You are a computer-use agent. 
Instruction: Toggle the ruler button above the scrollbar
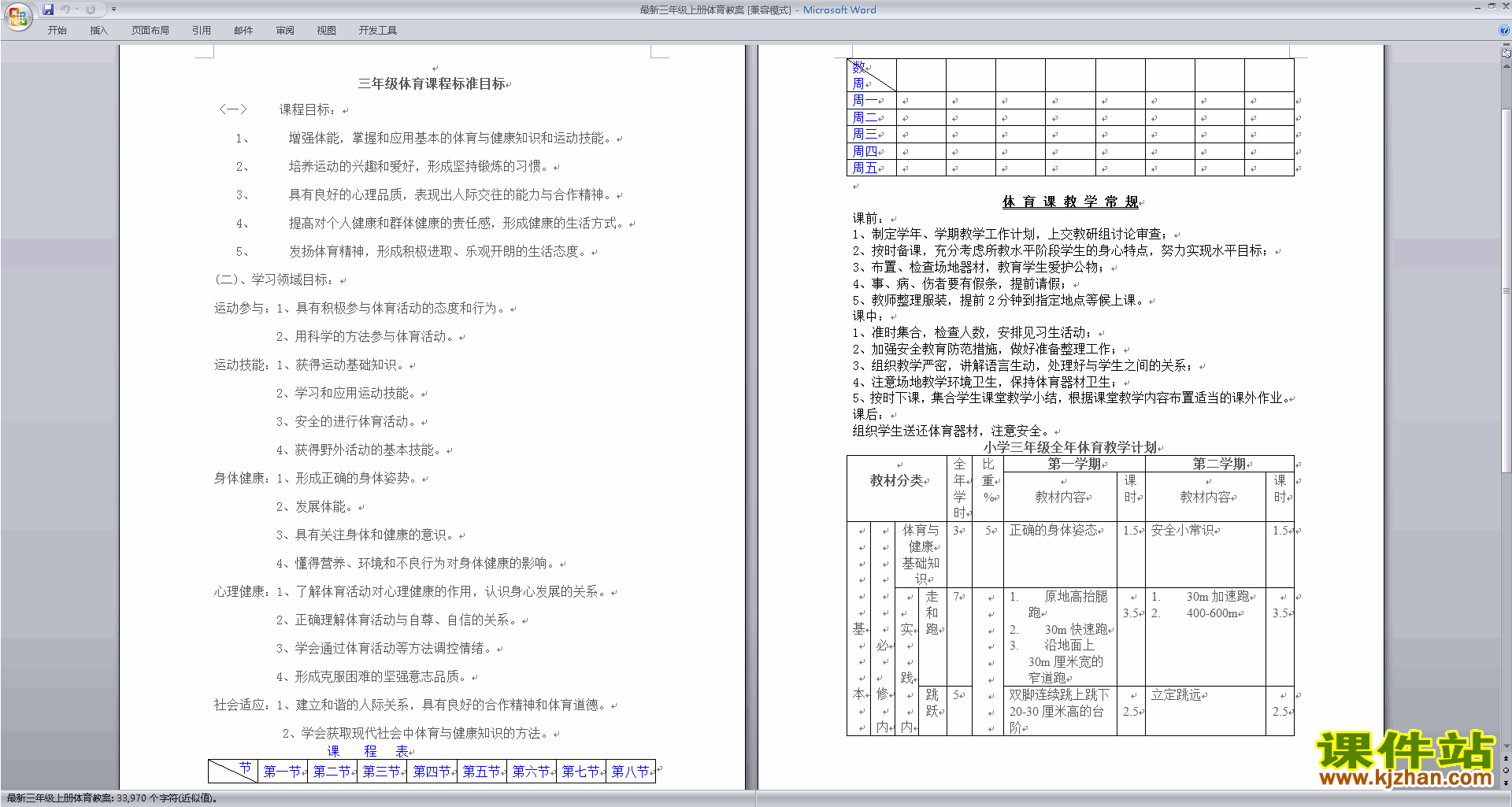point(1506,54)
